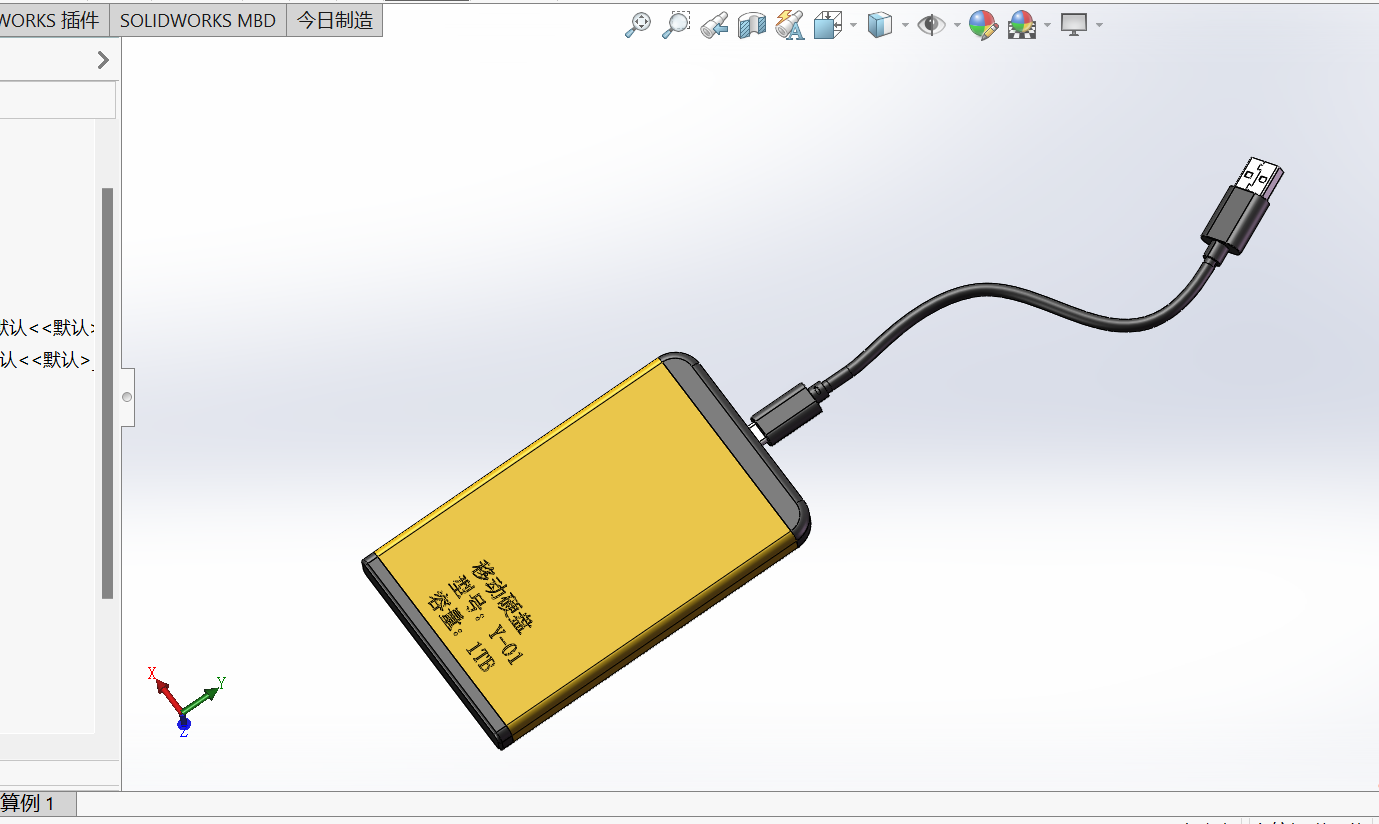Click the Display Style icon
Screen dimensions: 1379x824
point(879,25)
